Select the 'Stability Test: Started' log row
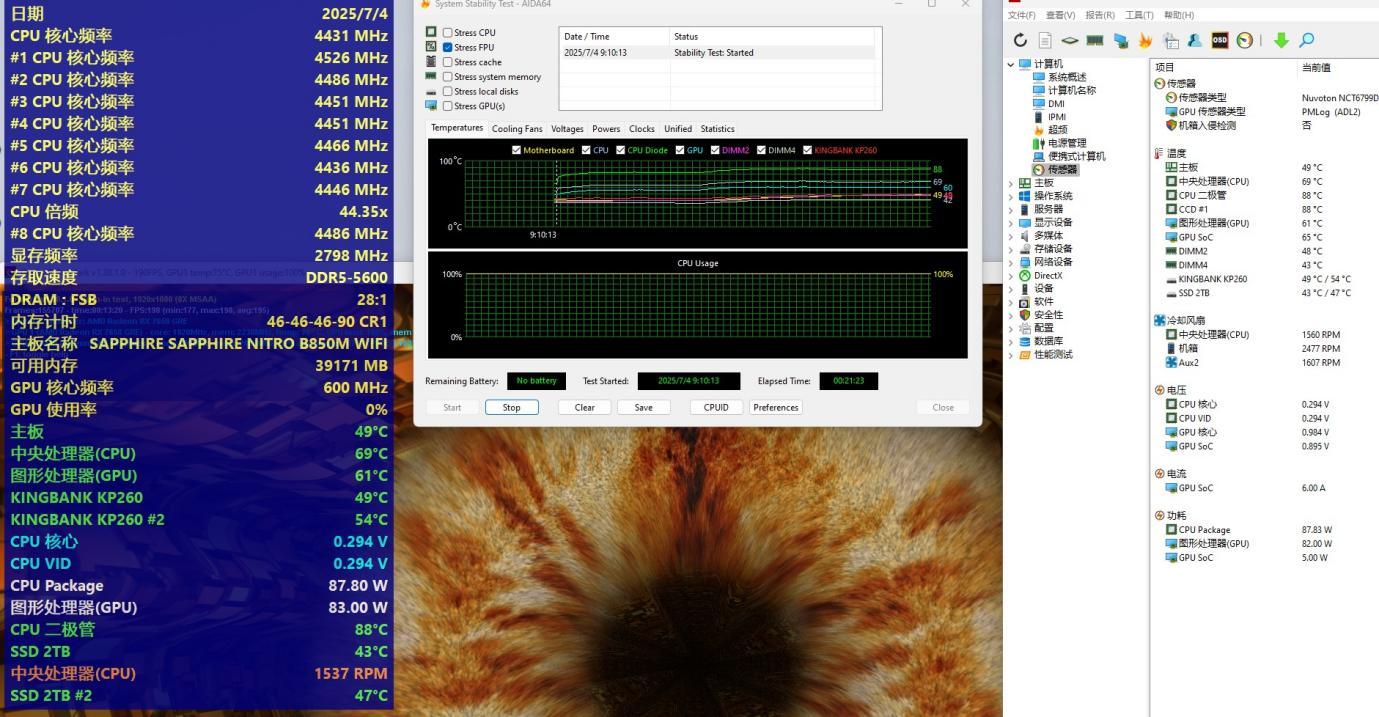 tap(716, 52)
